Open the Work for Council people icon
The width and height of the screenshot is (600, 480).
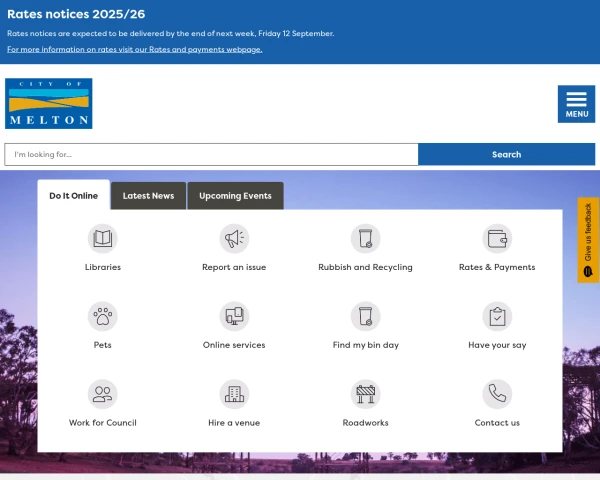[102, 394]
